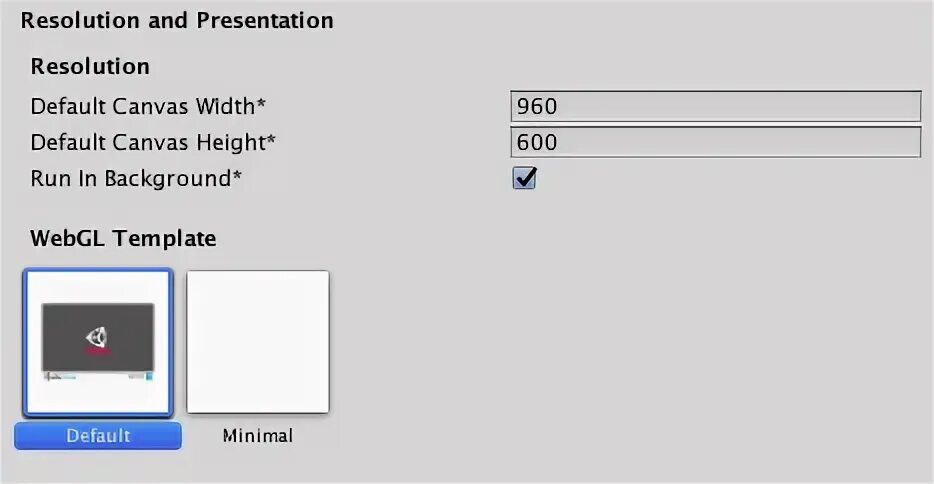Click the Default Canvas Width field showing 960

[714, 106]
